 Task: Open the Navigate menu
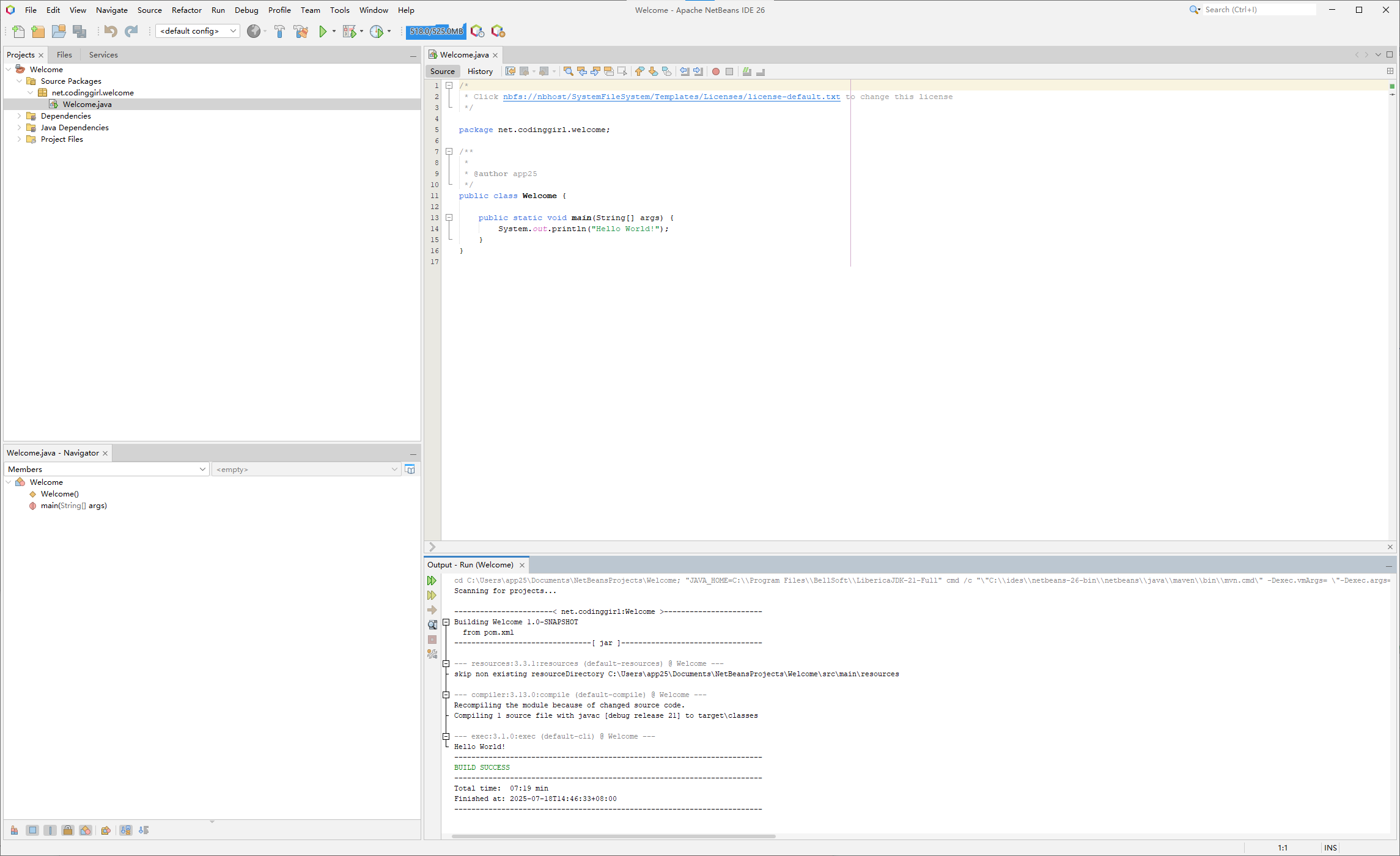point(112,10)
